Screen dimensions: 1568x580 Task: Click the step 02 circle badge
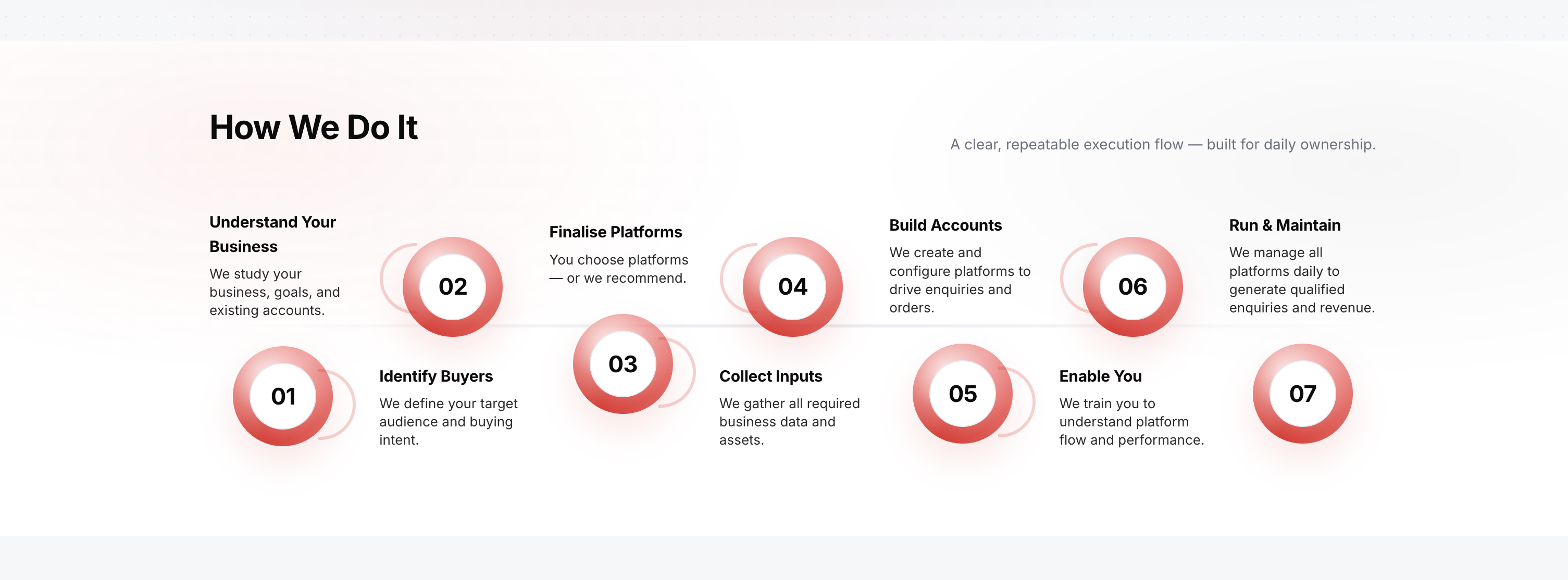click(452, 287)
